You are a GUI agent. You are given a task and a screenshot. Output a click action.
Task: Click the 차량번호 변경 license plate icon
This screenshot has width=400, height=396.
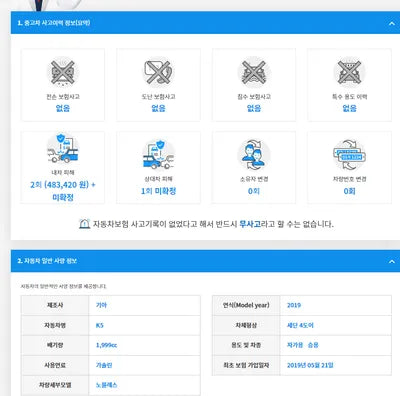pyautogui.click(x=349, y=155)
